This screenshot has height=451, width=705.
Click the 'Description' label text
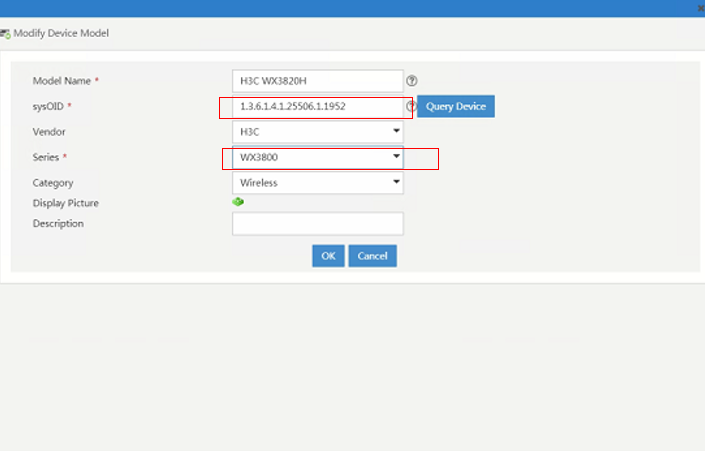point(58,223)
